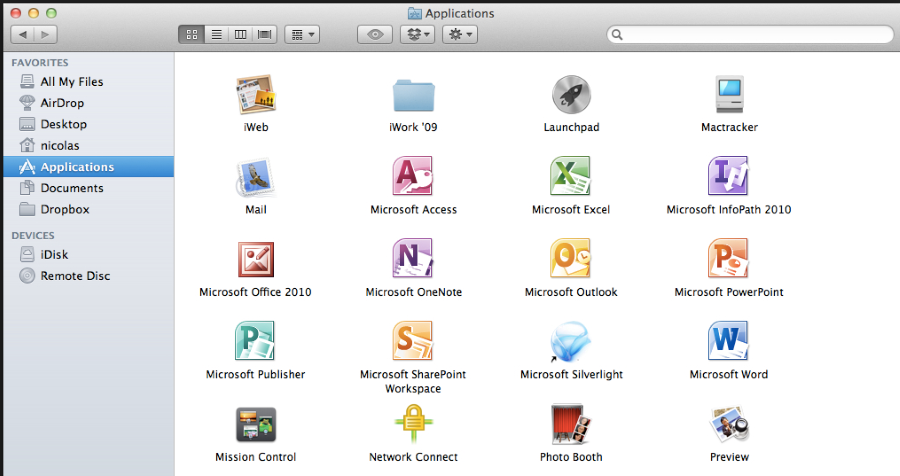This screenshot has height=476, width=900.
Task: Select the Microsoft Silverlight alias icon
Action: point(571,342)
